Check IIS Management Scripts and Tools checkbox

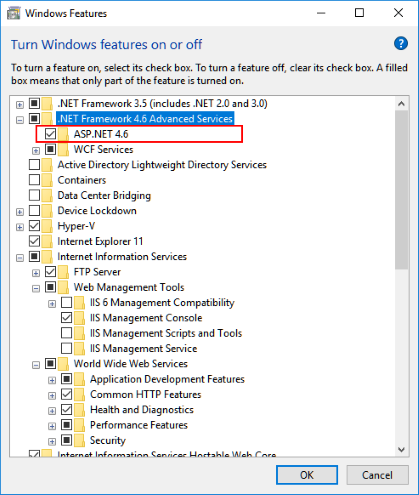66,333
